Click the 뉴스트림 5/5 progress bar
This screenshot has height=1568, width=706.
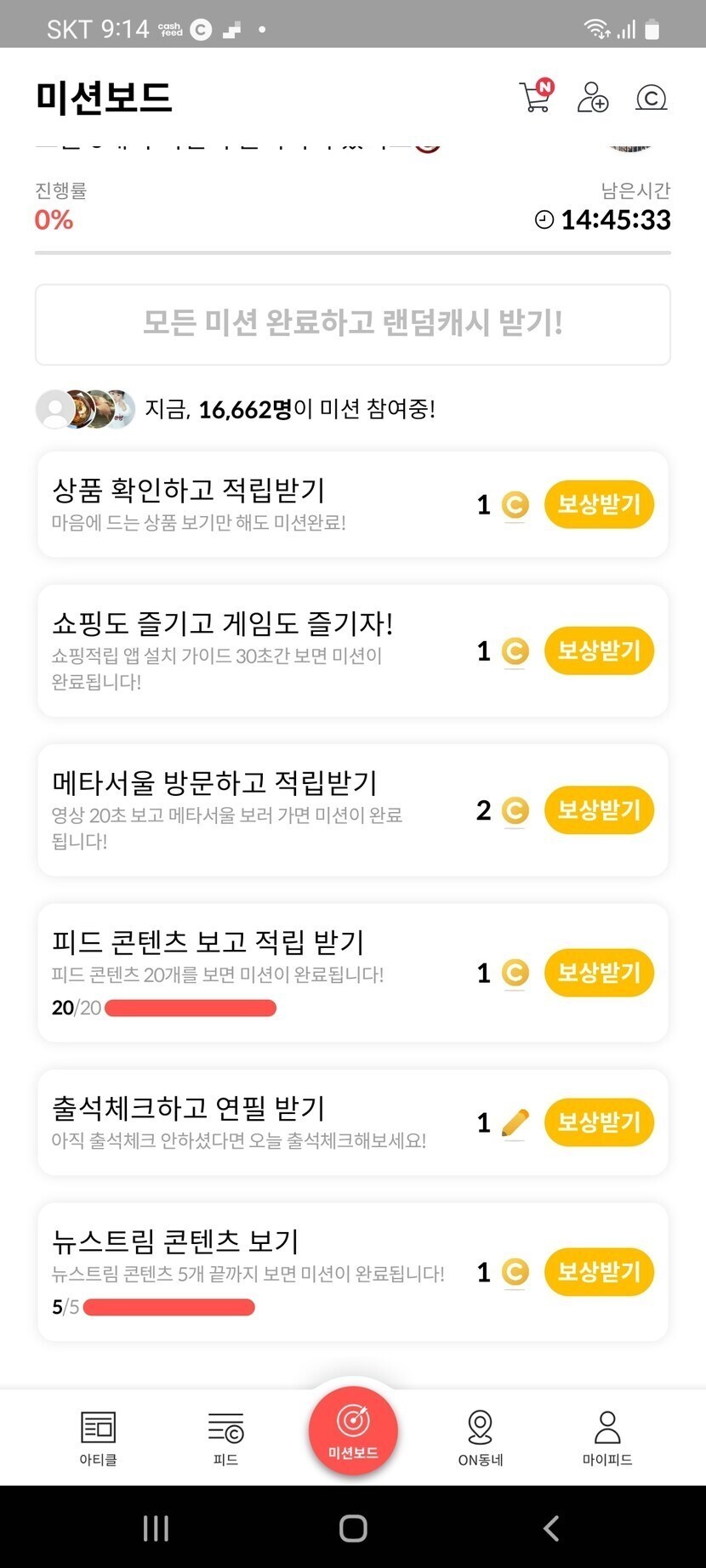pyautogui.click(x=168, y=1307)
